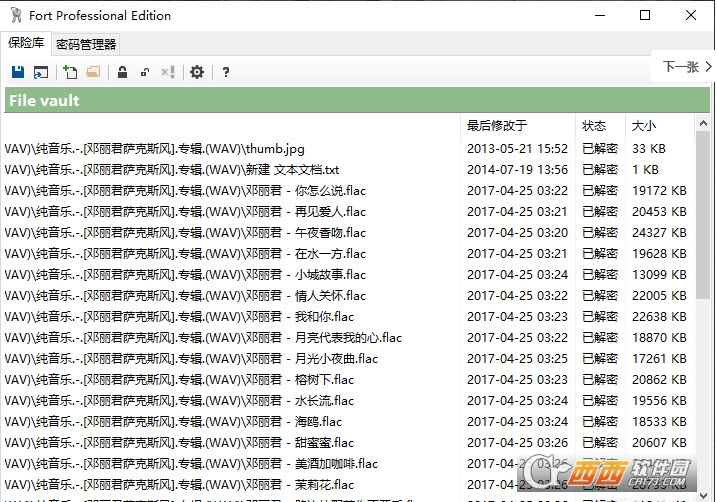Select the 新建 文本文档.txt row
This screenshot has width=717, height=502.
pyautogui.click(x=346, y=170)
